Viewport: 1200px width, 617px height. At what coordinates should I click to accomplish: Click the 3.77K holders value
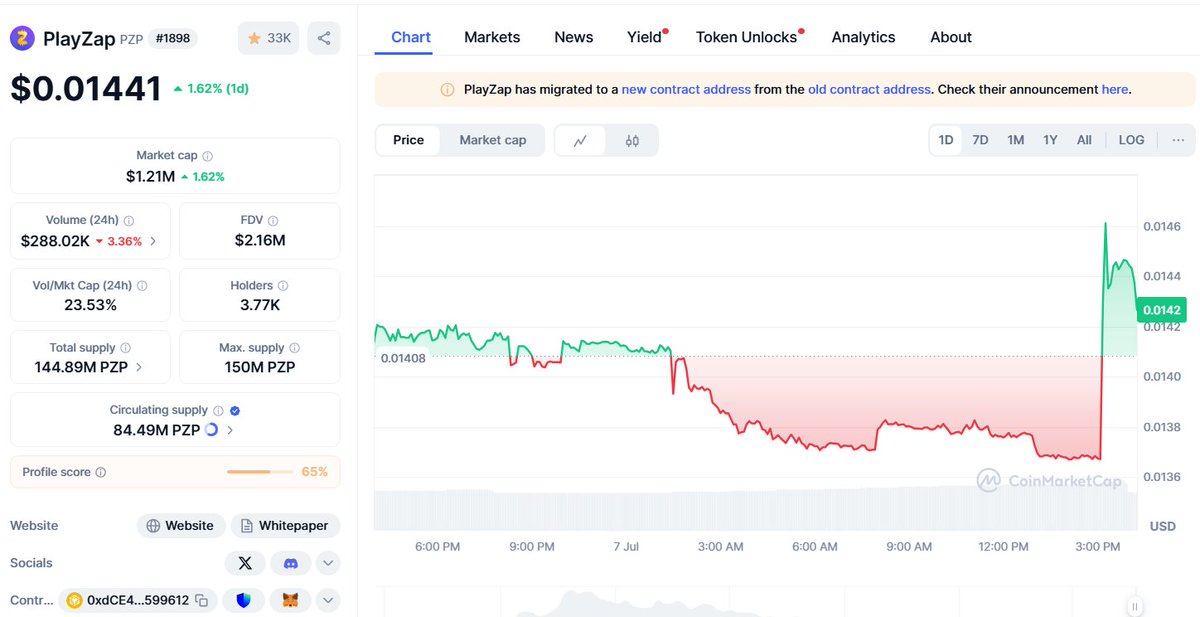pyautogui.click(x=259, y=304)
